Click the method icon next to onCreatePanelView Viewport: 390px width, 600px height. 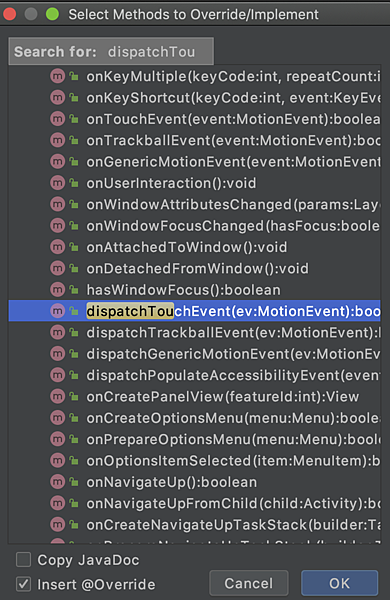tap(58, 396)
